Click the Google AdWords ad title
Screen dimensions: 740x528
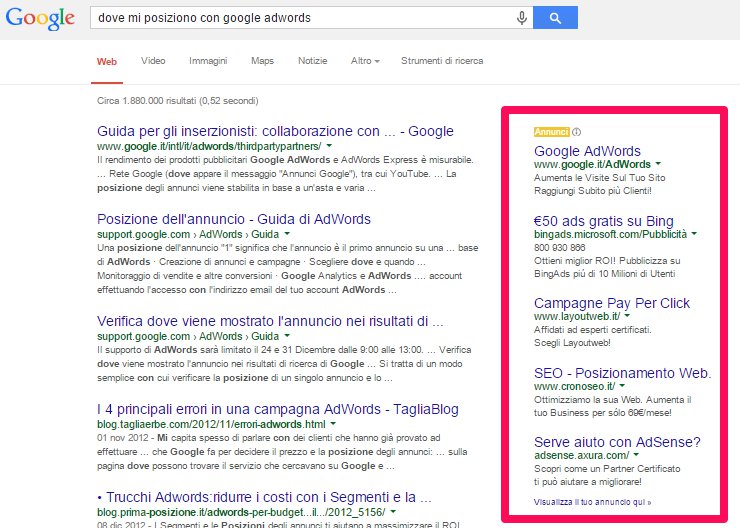tap(587, 151)
